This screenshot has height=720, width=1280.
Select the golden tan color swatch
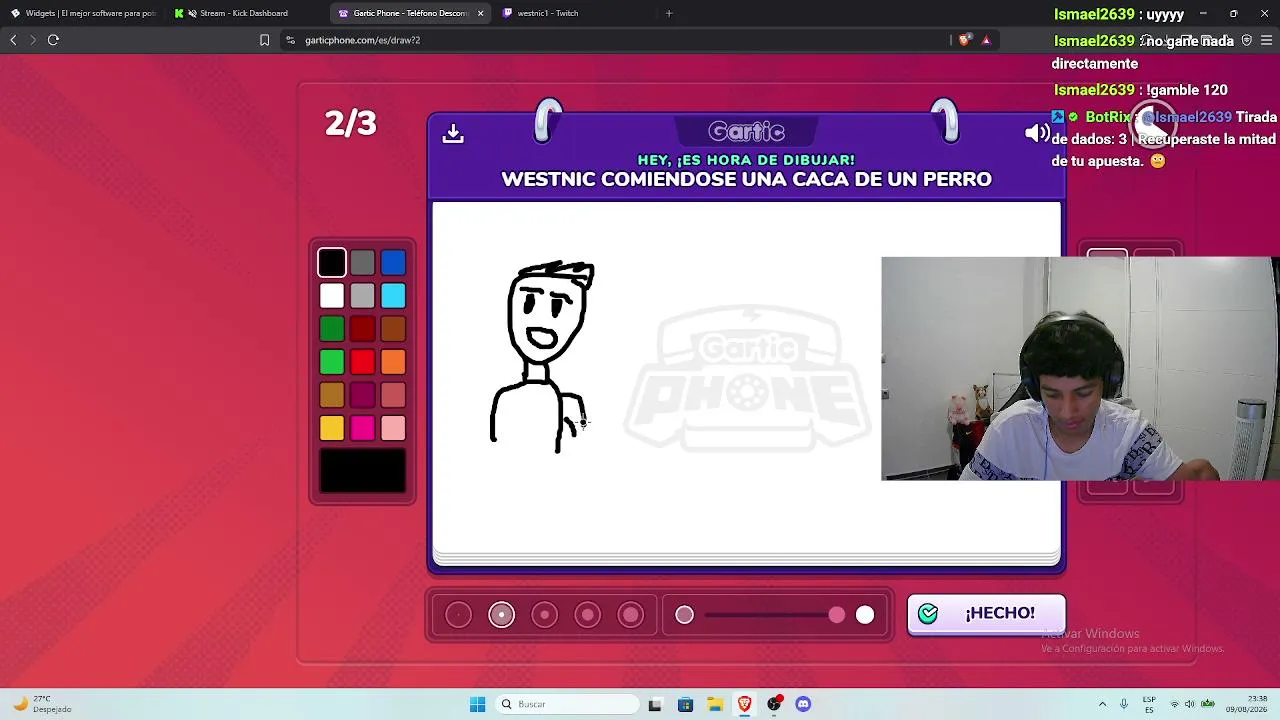332,395
